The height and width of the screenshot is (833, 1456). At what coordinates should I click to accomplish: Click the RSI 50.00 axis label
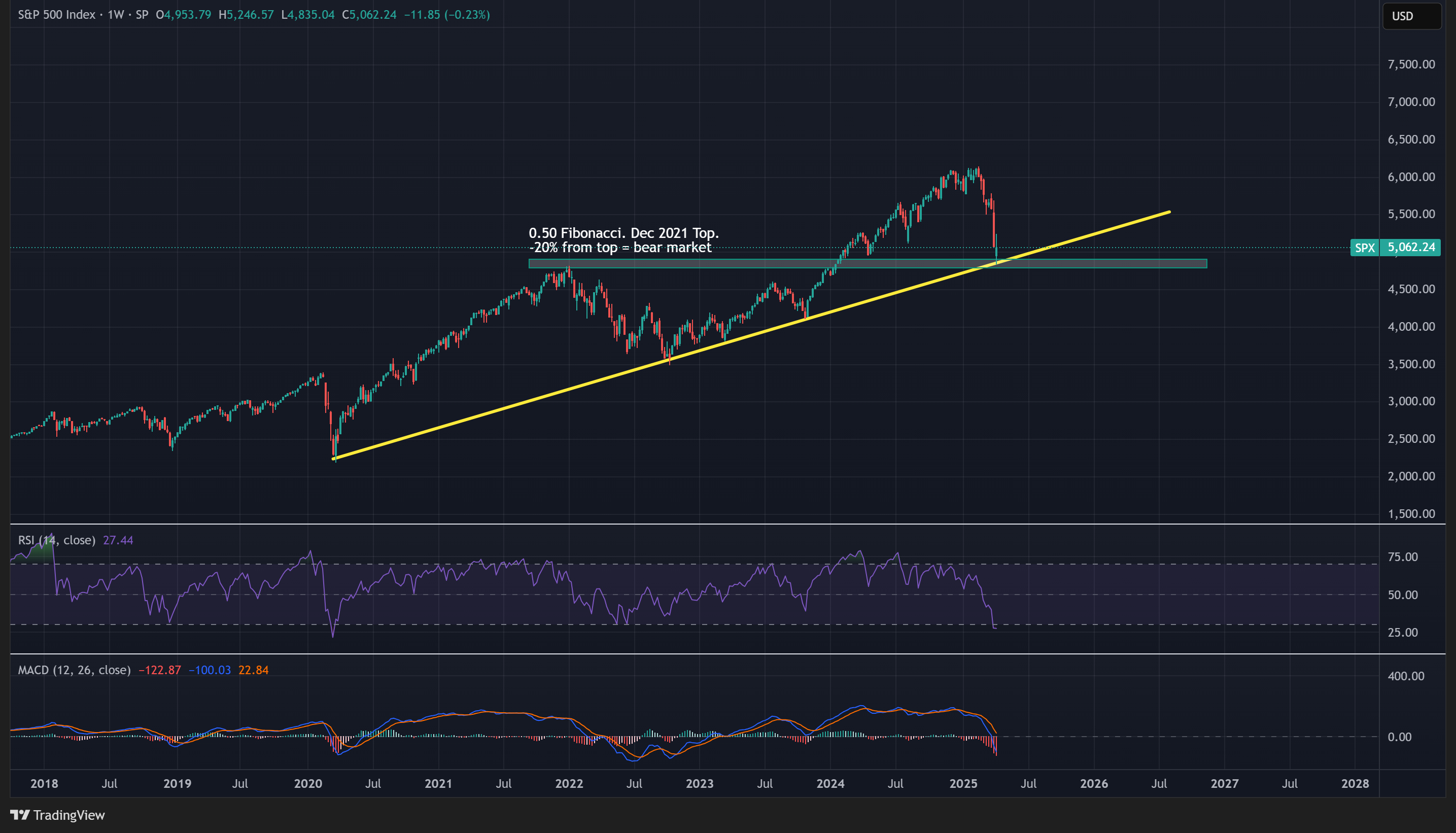1403,595
